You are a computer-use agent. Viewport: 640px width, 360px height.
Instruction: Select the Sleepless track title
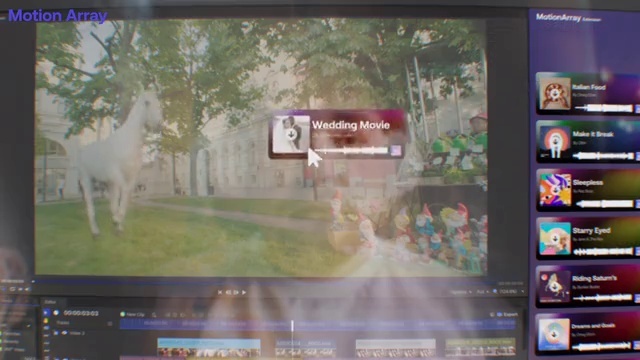pyautogui.click(x=588, y=182)
